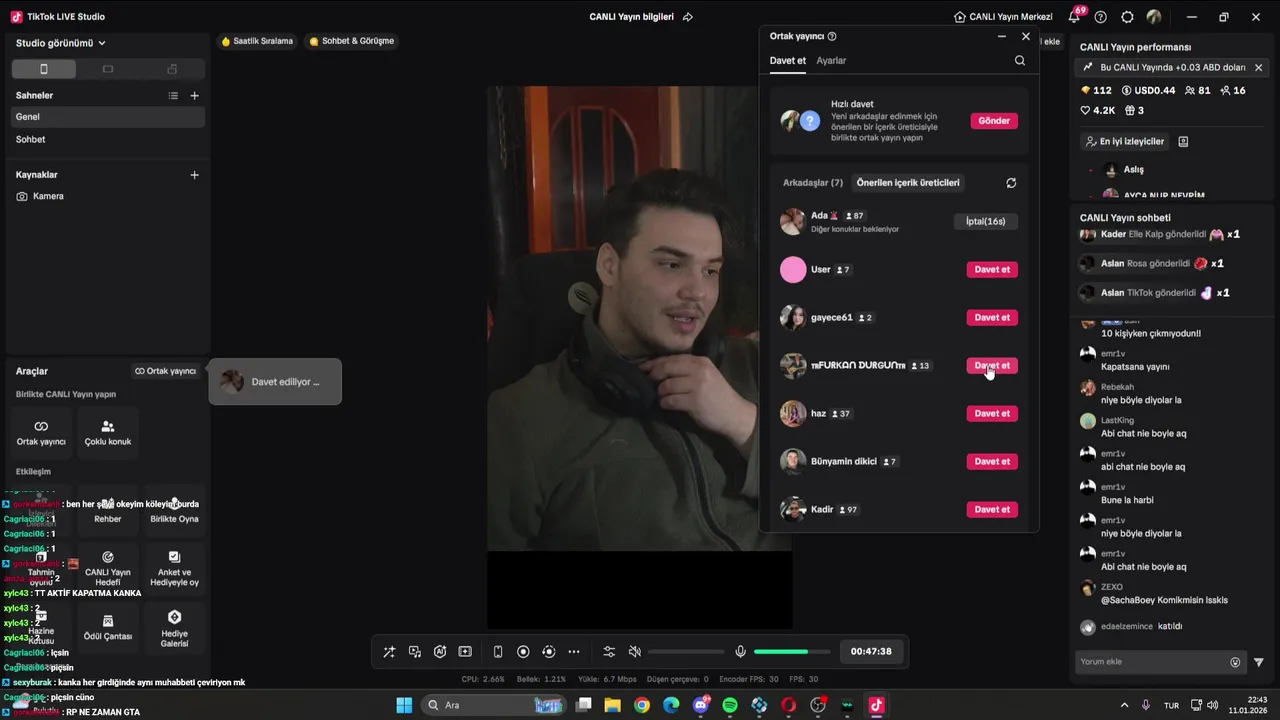This screenshot has width=1280, height=720.
Task: Add a new source in Kaynaklar
Action: click(195, 175)
